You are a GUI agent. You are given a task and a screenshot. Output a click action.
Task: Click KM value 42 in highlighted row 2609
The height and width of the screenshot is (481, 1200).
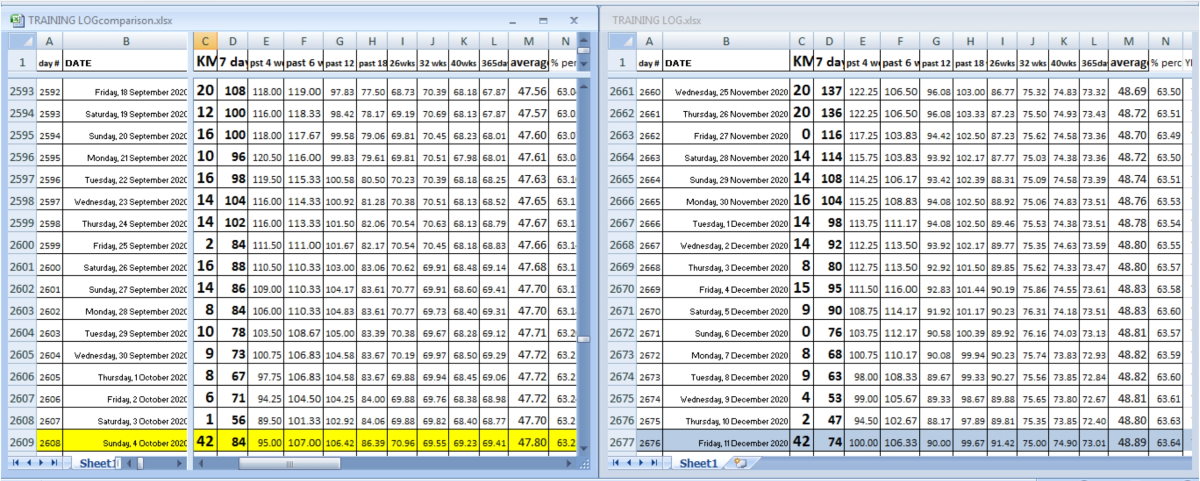pyautogui.click(x=205, y=442)
